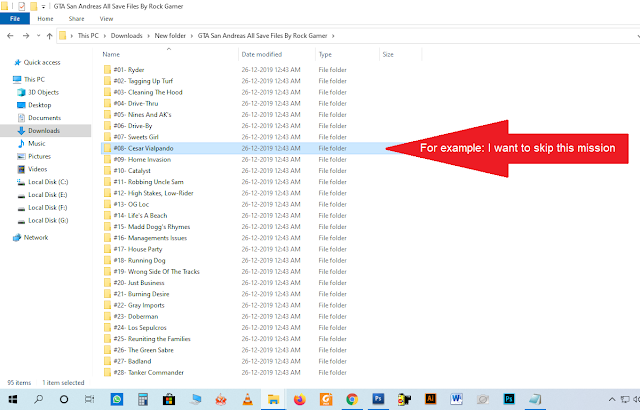Open Task View on taskbar
The image size is (640, 410).
point(89,399)
